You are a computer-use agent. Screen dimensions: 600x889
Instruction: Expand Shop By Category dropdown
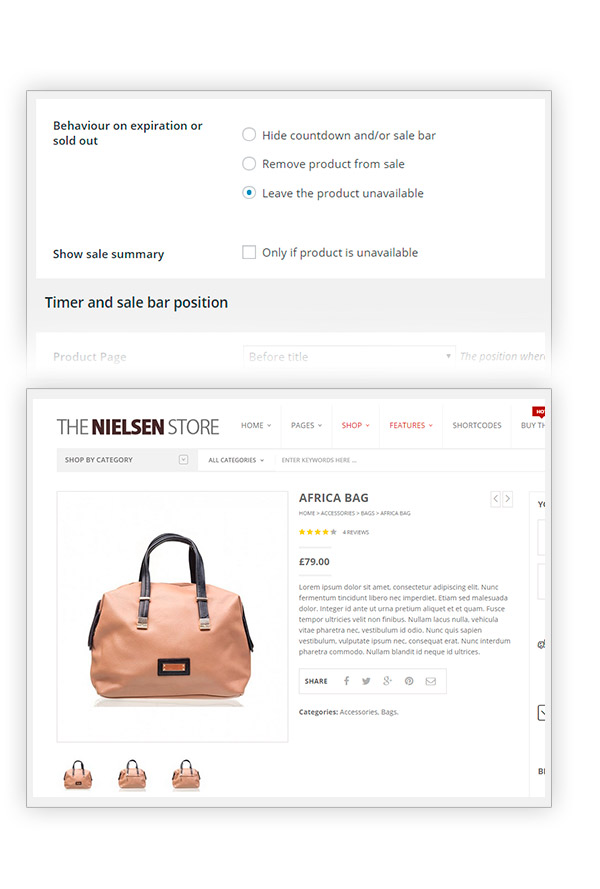point(183,460)
